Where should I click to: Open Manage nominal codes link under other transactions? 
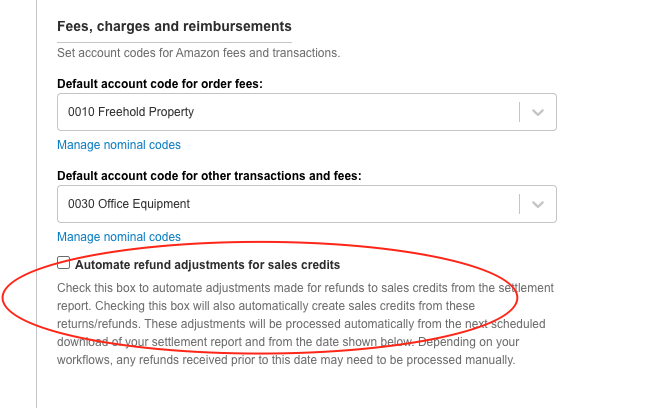[x=119, y=237]
